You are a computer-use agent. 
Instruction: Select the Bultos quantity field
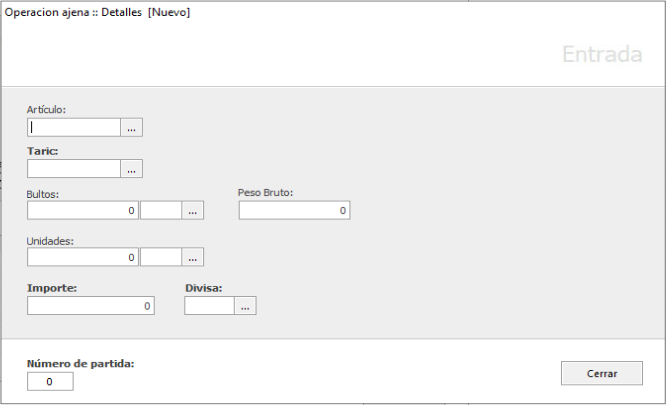tap(83, 210)
